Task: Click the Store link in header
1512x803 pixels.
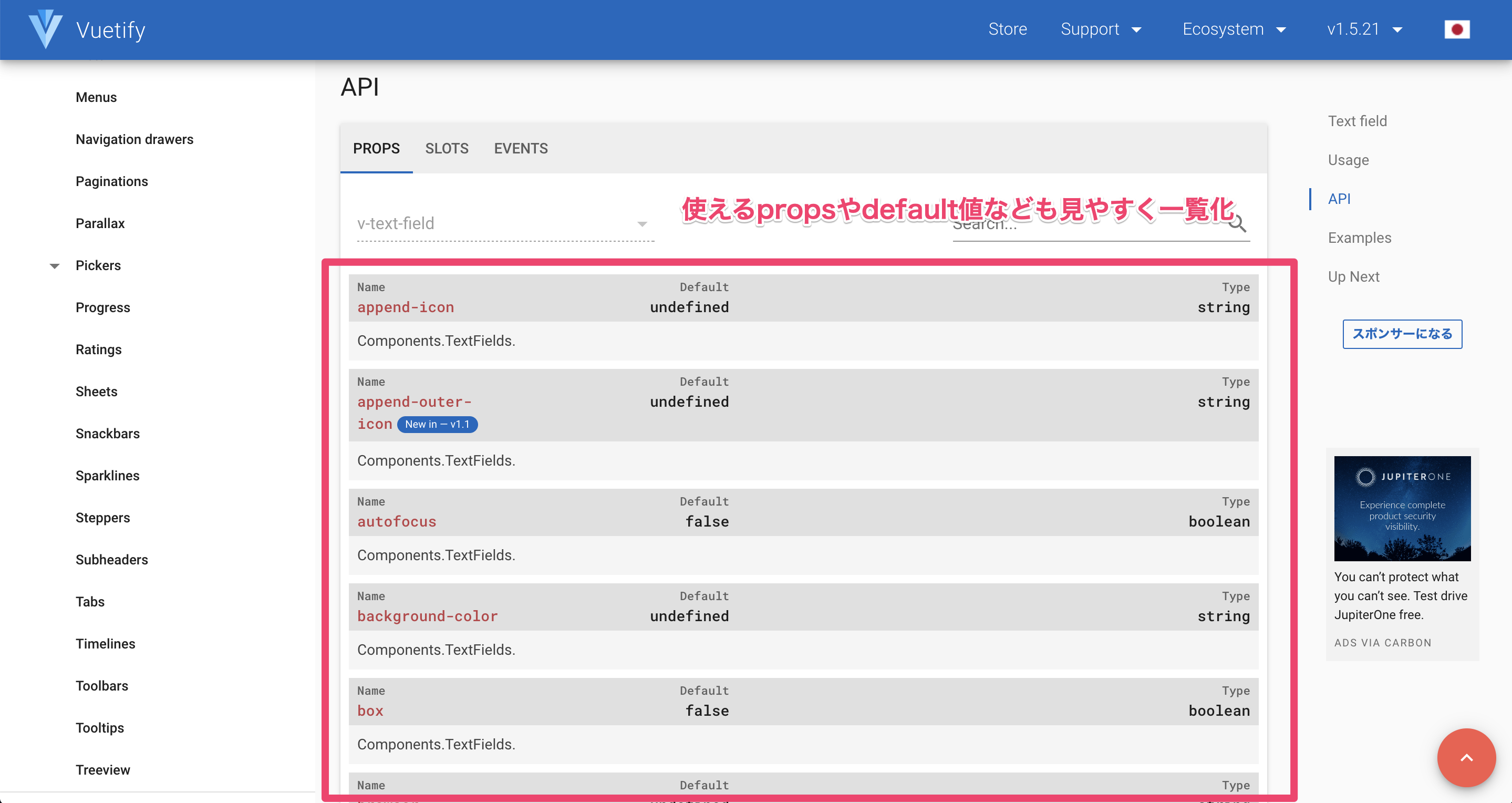Action: (1007, 29)
